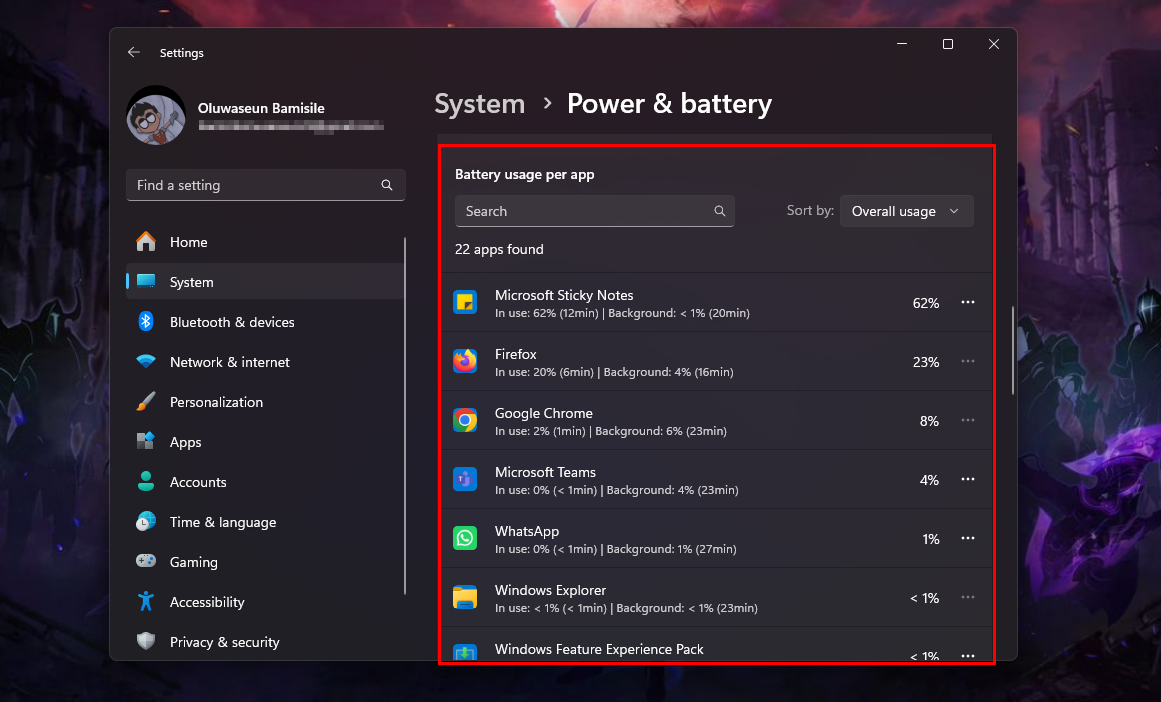The width and height of the screenshot is (1161, 702).
Task: Maximize the Settings window
Action: 948,44
